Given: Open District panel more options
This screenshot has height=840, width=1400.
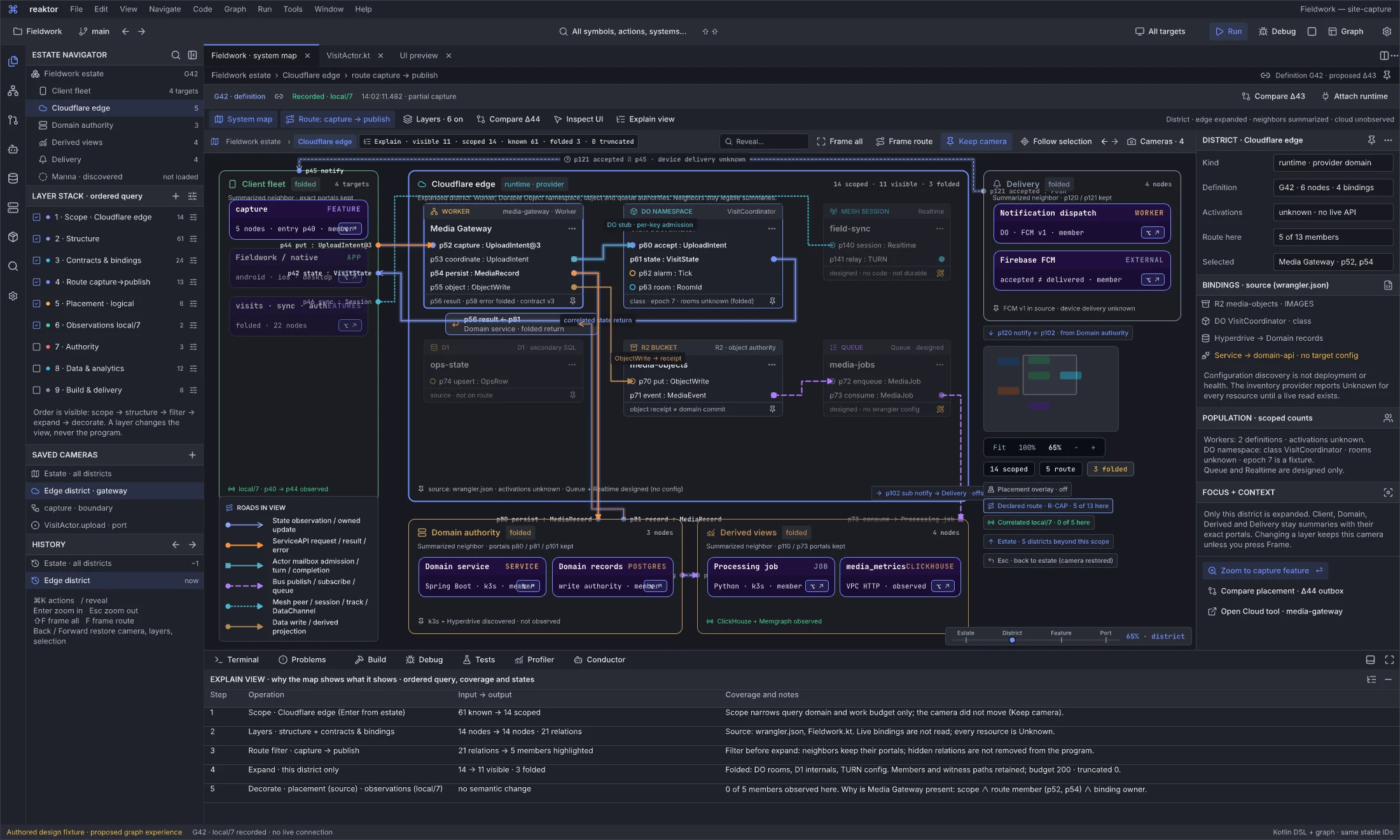Looking at the screenshot, I should [1388, 140].
